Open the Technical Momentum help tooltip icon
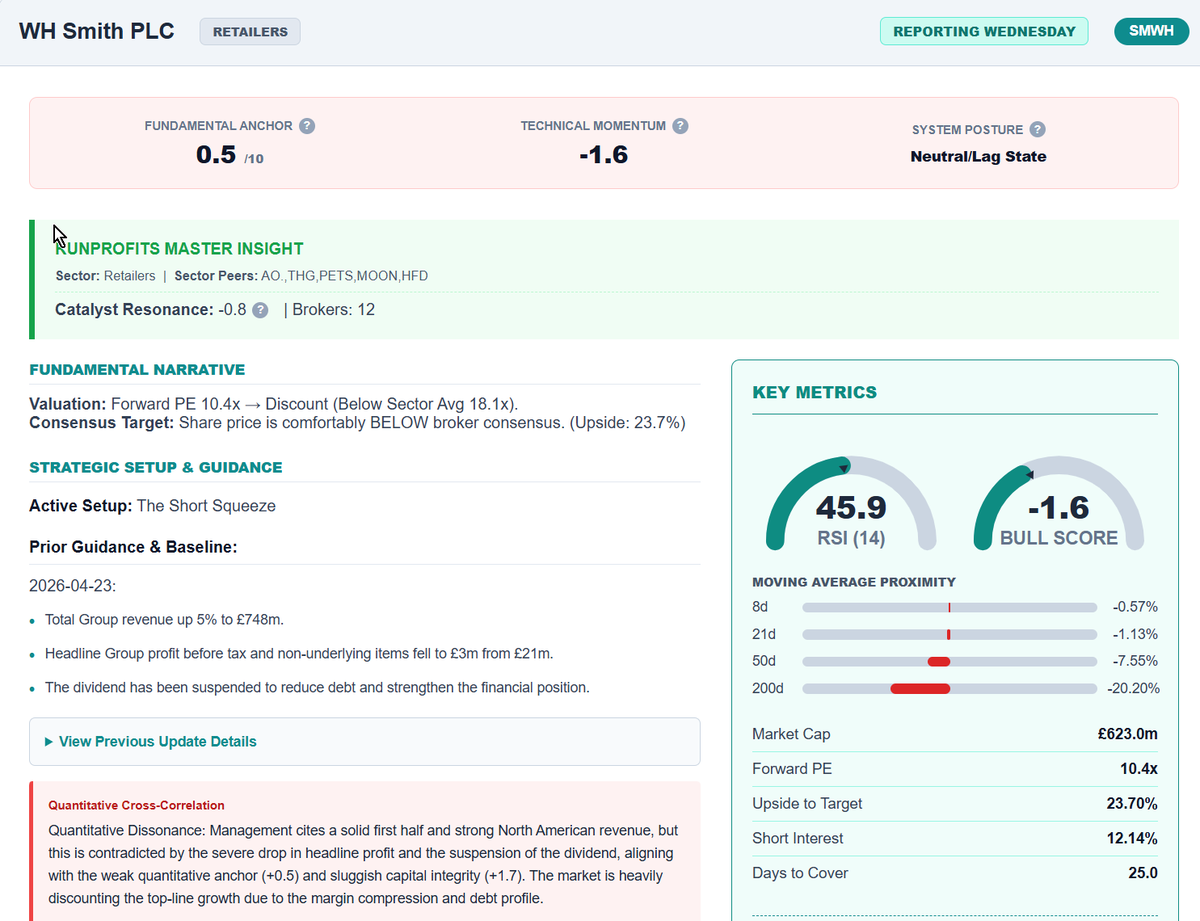 click(680, 126)
